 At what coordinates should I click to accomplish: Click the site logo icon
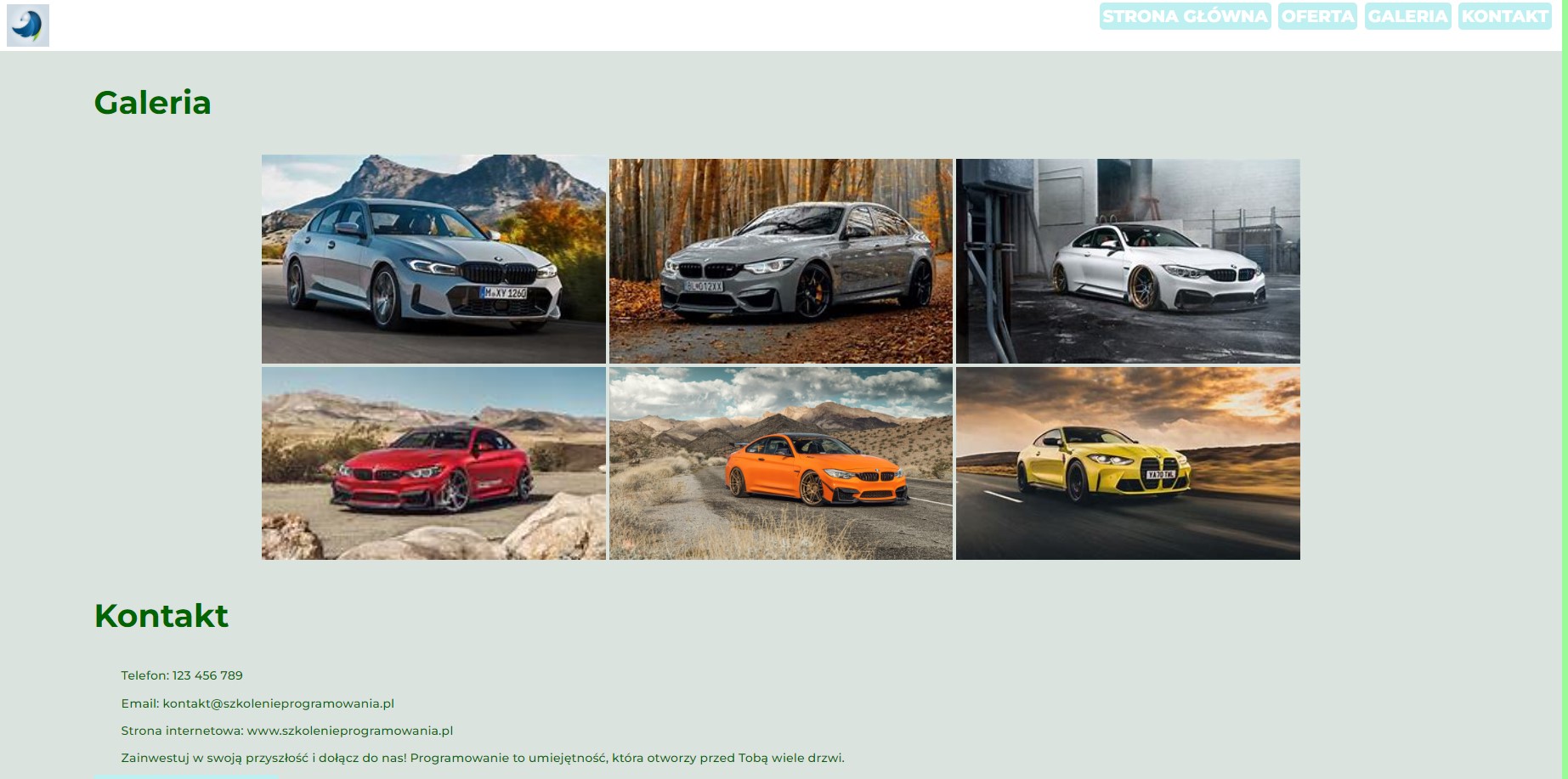tap(28, 25)
